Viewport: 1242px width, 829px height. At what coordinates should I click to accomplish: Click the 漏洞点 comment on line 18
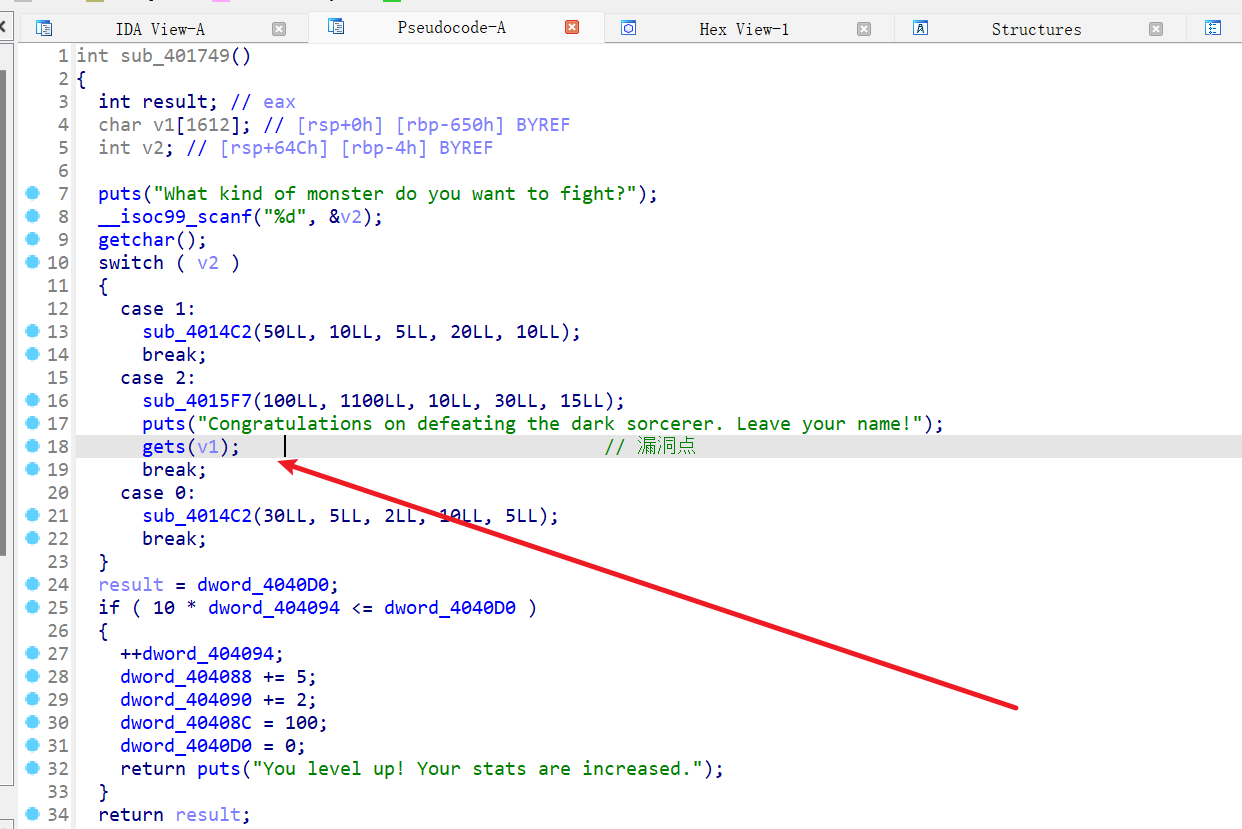point(650,446)
